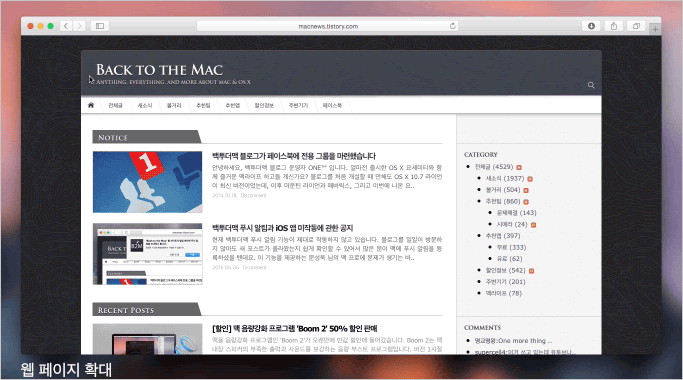This screenshot has height=380, width=683.
Task: Open 새소식 in the blog navigation bar
Action: coord(145,105)
